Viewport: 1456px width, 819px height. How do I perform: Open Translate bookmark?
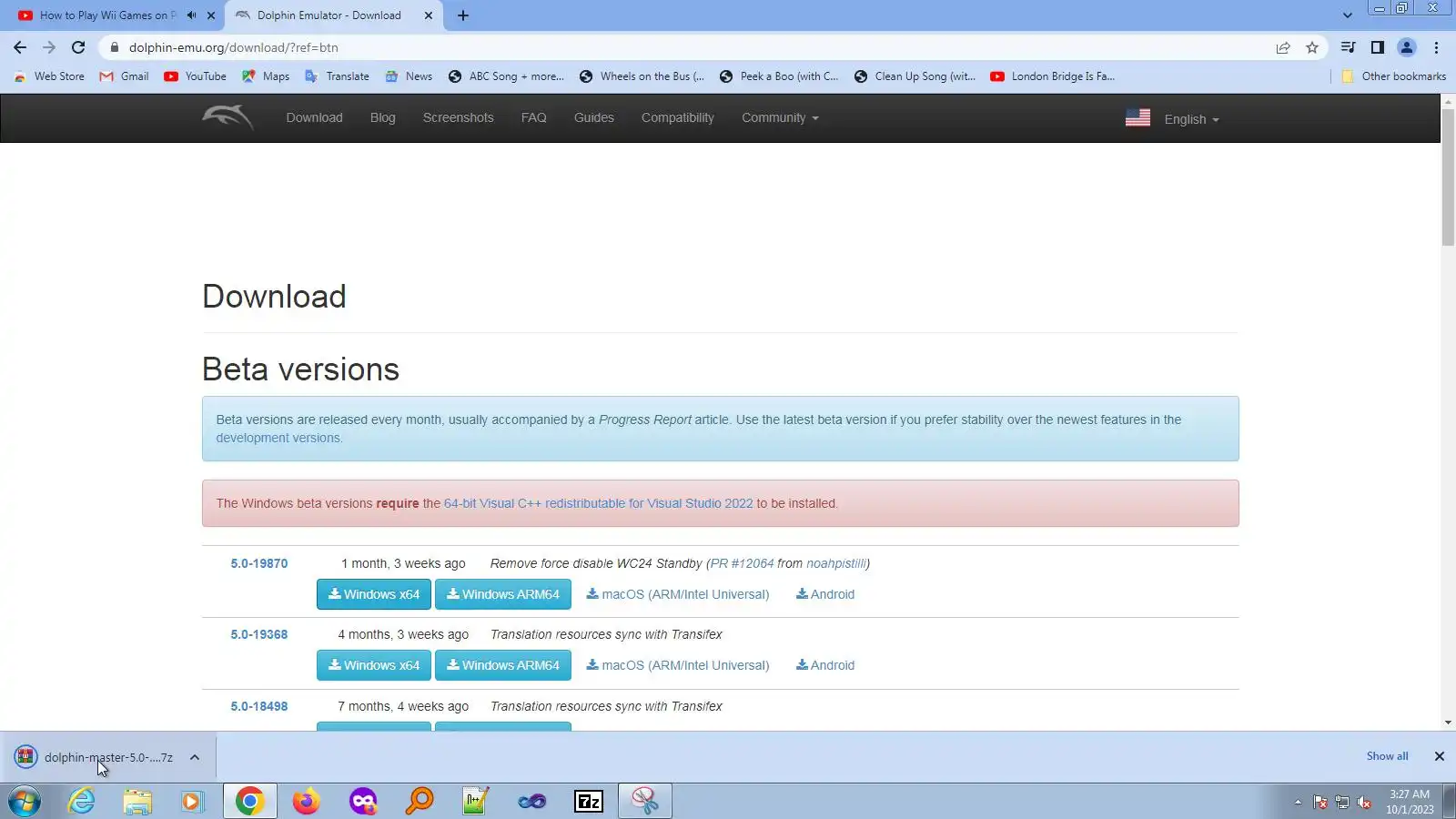click(337, 76)
